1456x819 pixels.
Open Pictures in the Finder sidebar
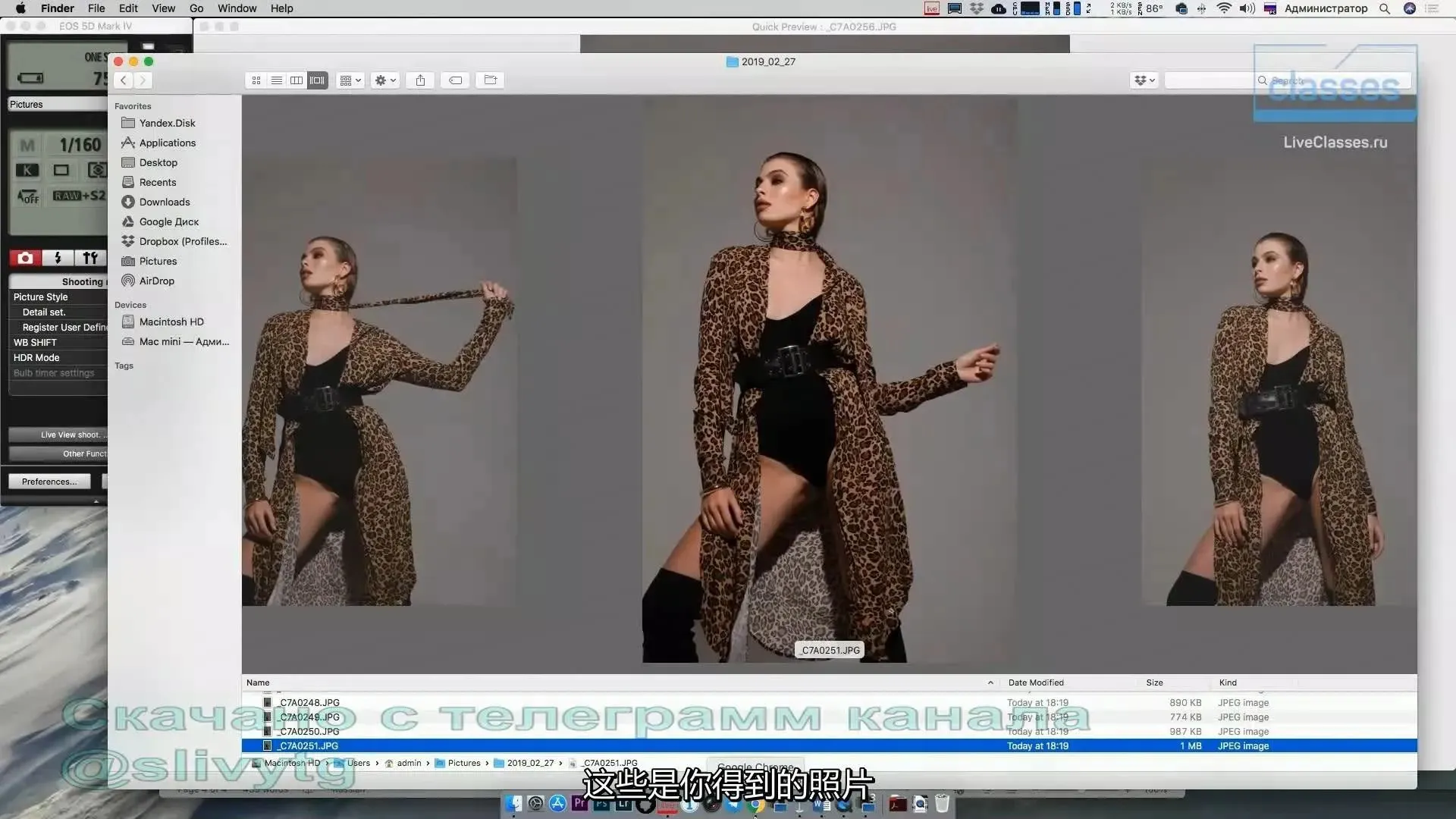157,261
